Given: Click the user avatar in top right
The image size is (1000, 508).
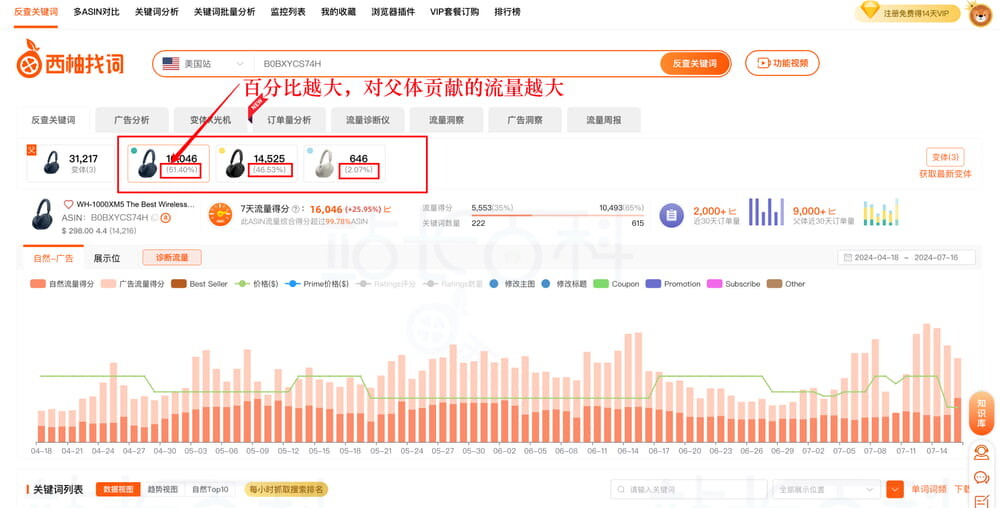Looking at the screenshot, I should [980, 13].
